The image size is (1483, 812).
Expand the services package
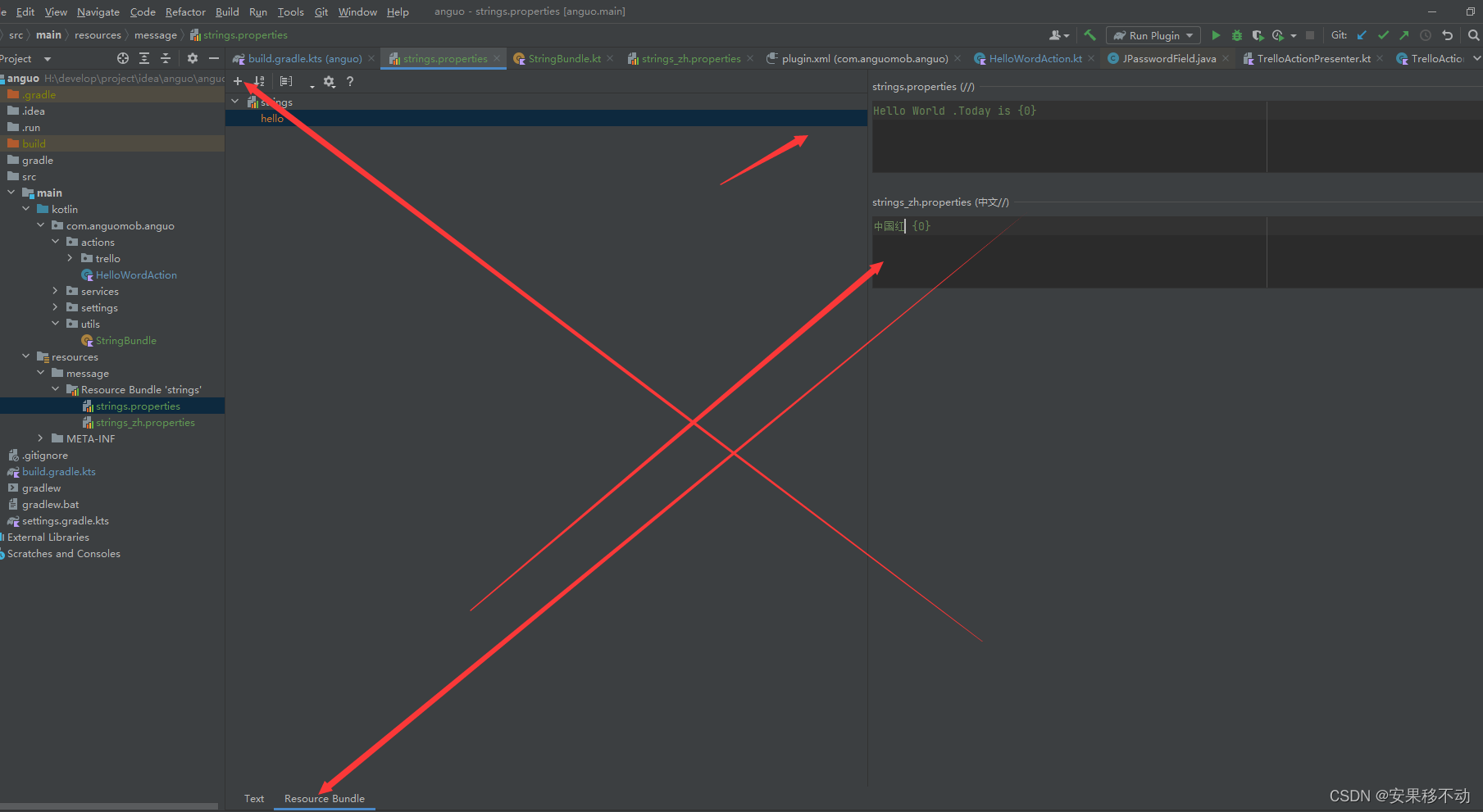click(54, 291)
